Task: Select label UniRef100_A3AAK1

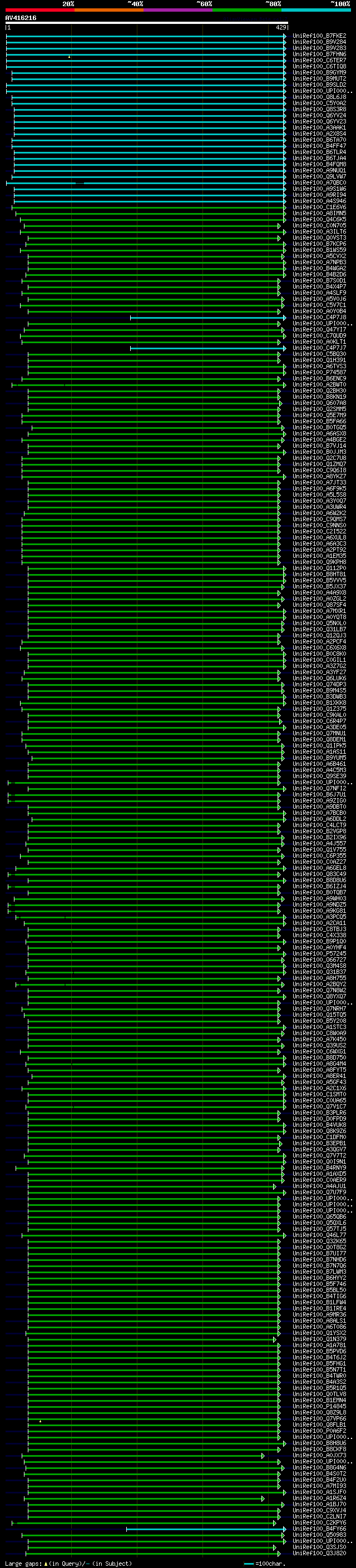Action: [319, 127]
